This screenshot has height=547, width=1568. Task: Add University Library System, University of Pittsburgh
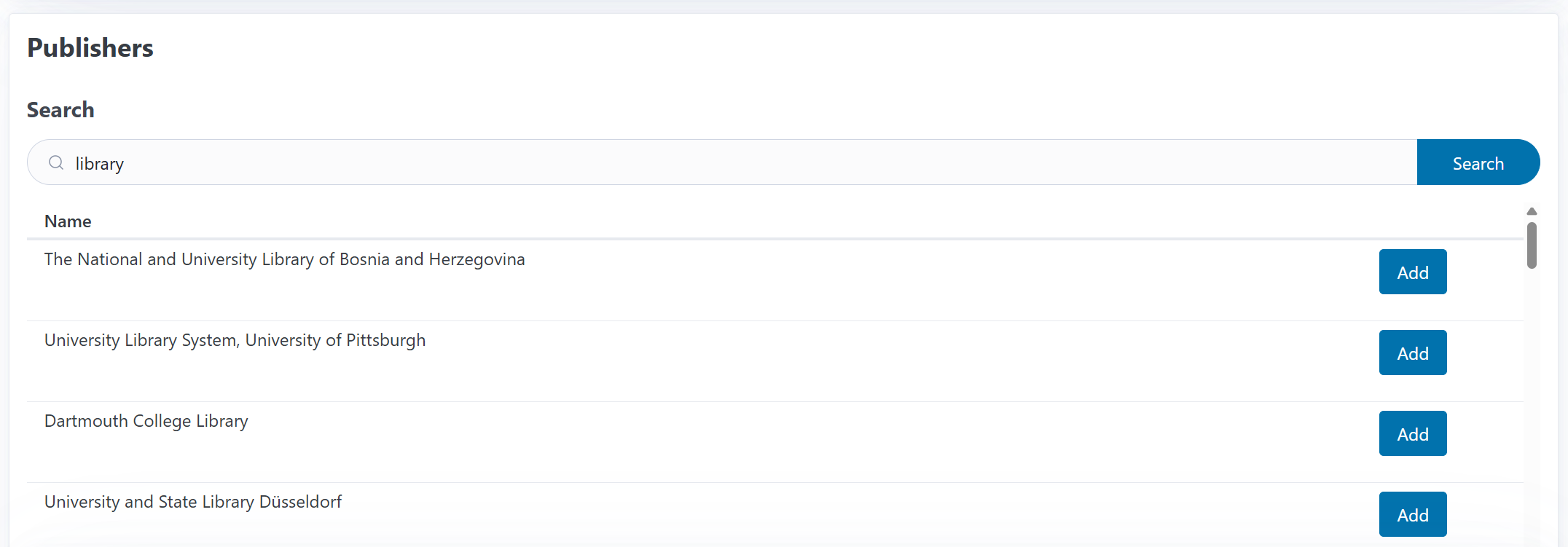1412,353
